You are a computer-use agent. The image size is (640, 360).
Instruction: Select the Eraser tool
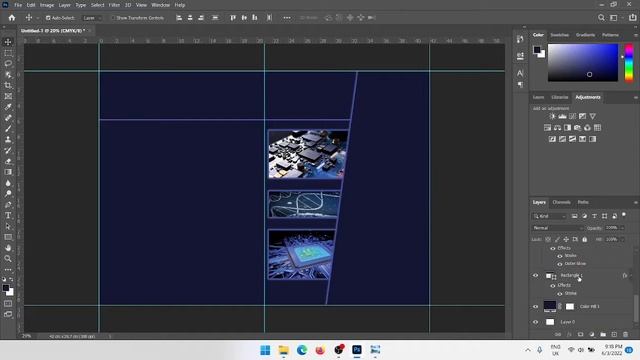(x=8, y=161)
